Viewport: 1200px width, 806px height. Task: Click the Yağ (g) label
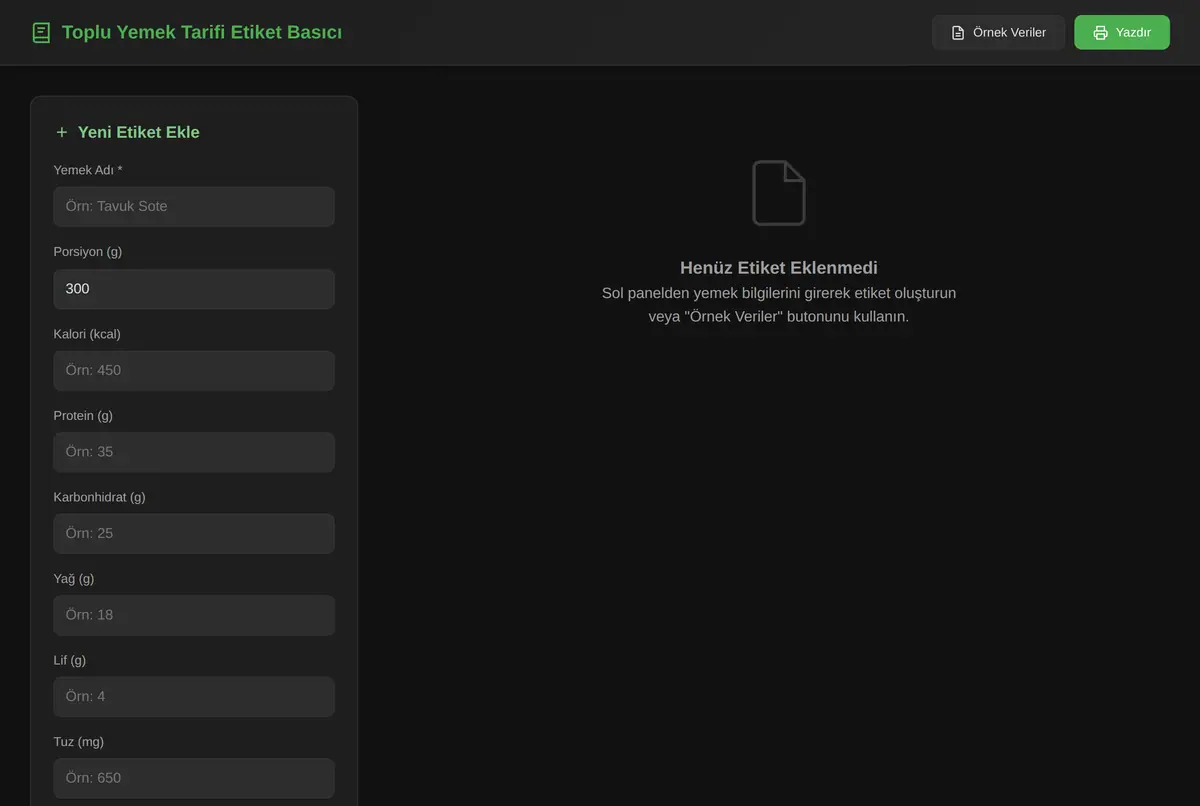coord(74,579)
